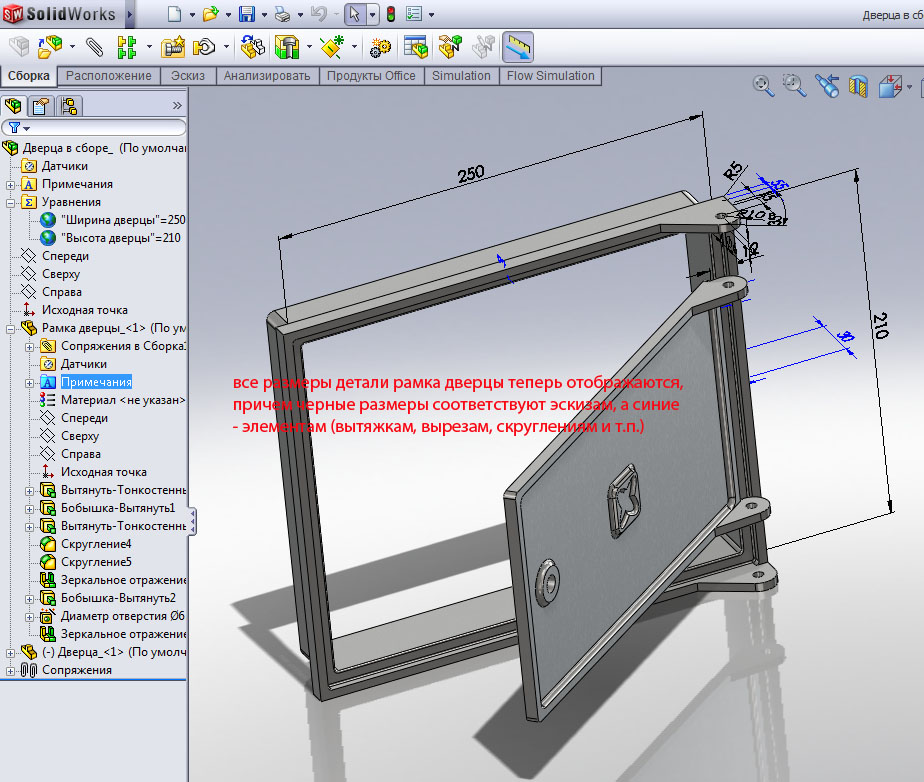Click the Zoom to Area icon
The image size is (924, 782).
click(794, 86)
